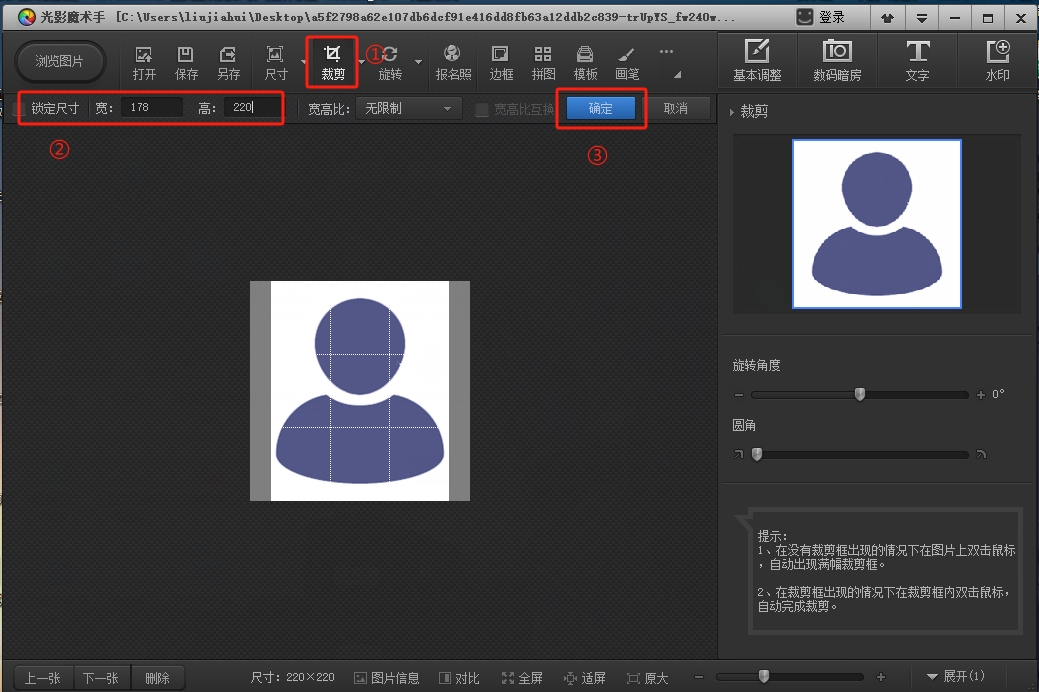Open the Border (边框) tool
This screenshot has width=1039, height=692.
pyautogui.click(x=501, y=62)
